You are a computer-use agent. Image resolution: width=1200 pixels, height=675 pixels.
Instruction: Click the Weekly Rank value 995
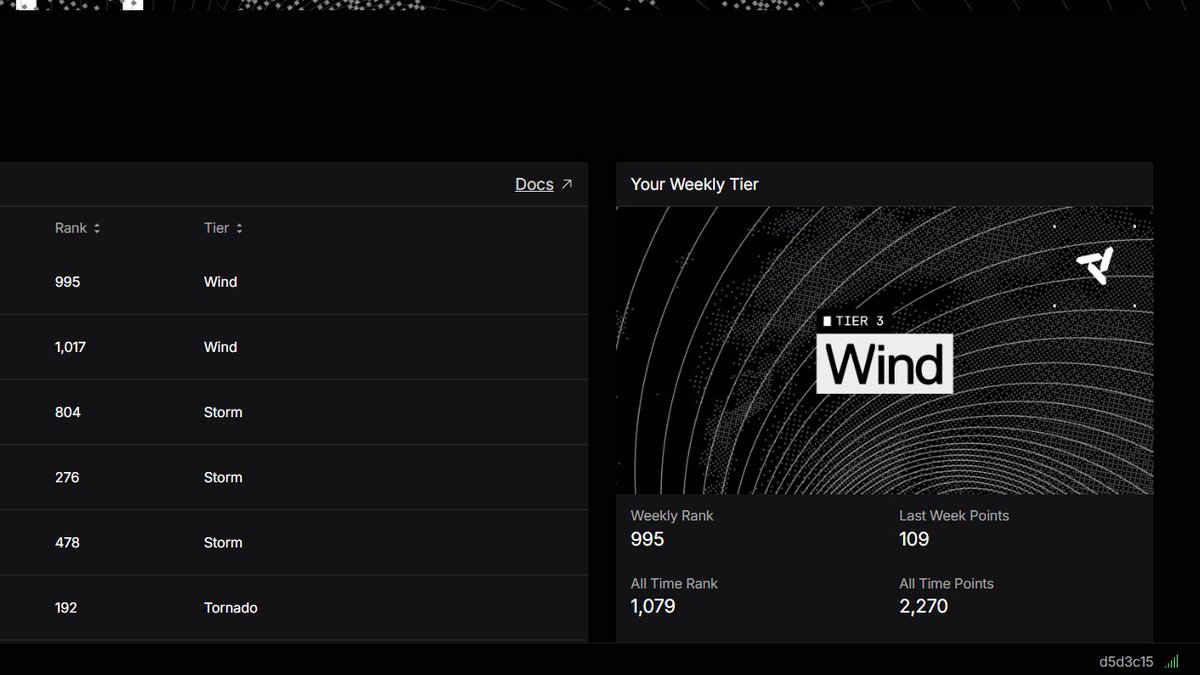[x=647, y=539]
